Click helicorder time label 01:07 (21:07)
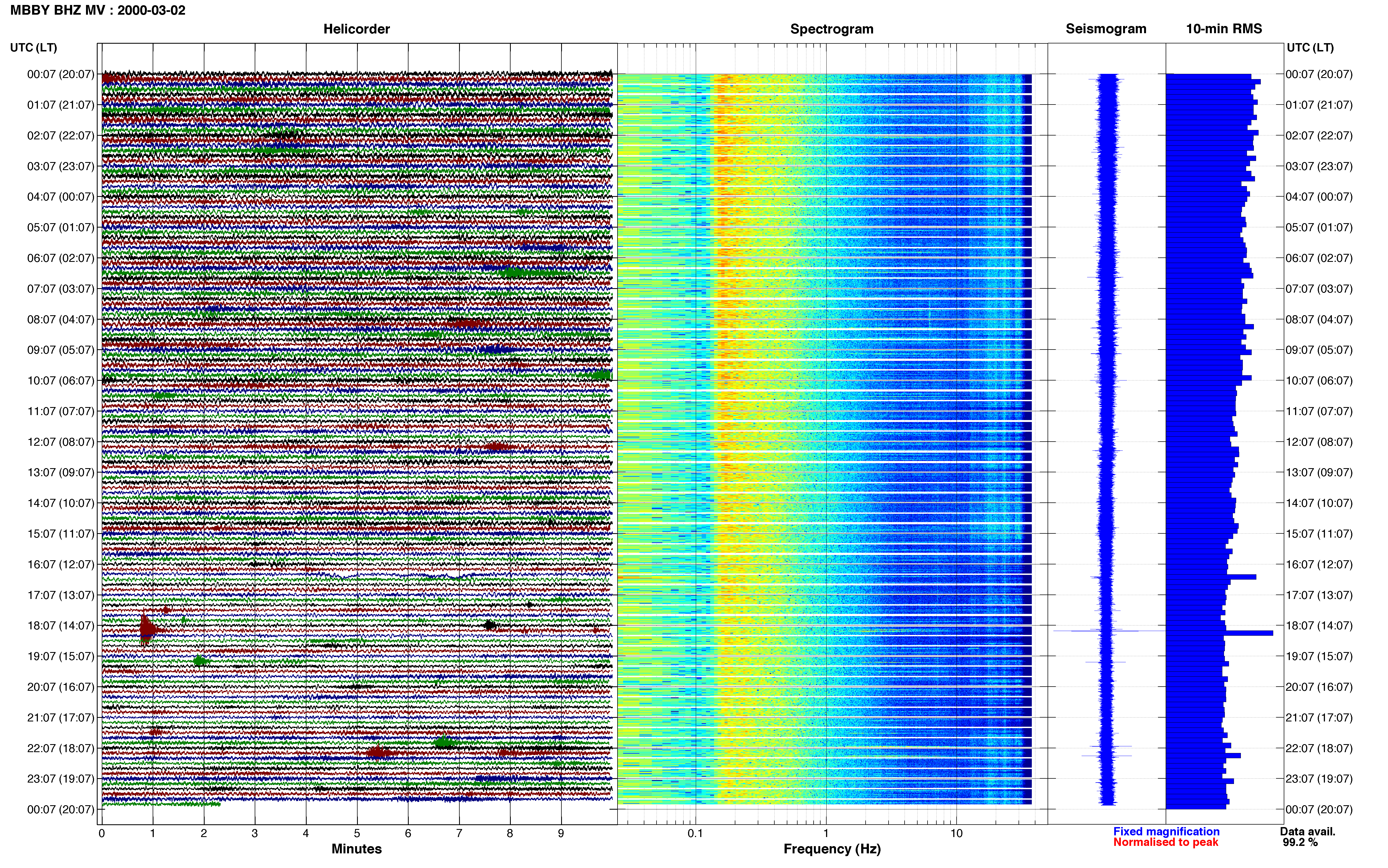 [60, 105]
